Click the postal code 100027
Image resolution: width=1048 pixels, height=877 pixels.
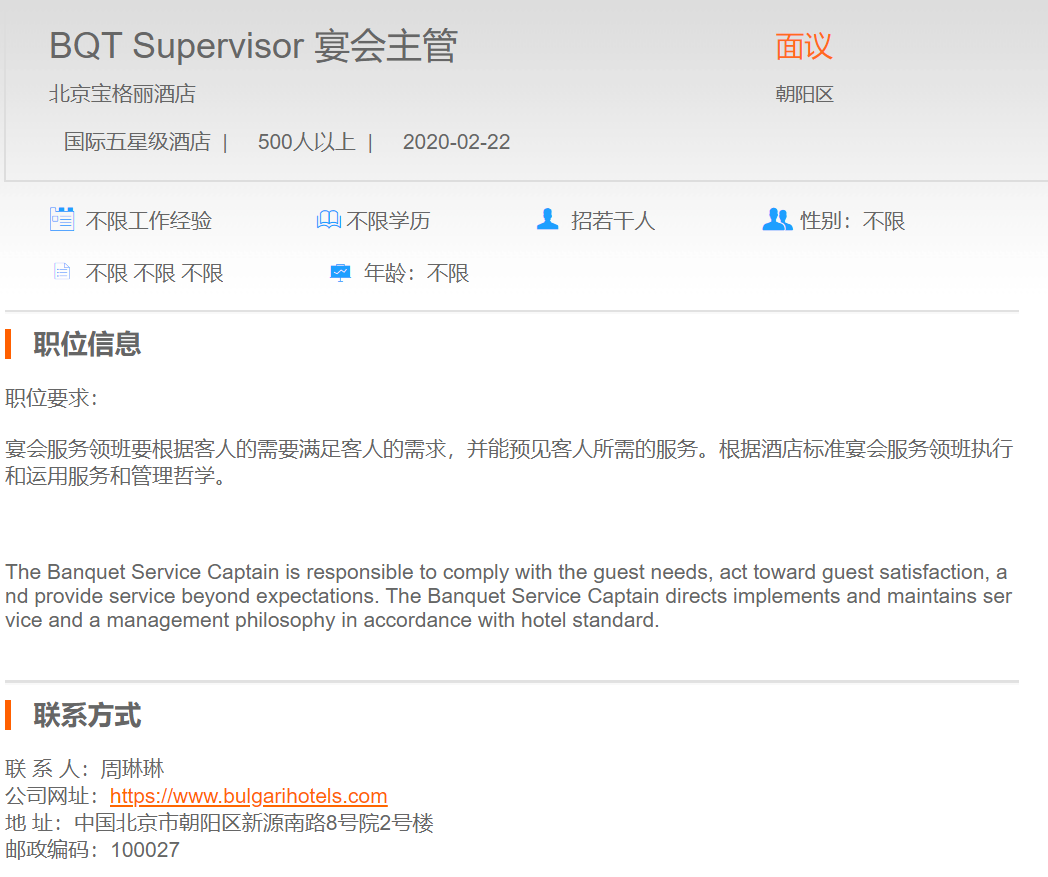145,851
